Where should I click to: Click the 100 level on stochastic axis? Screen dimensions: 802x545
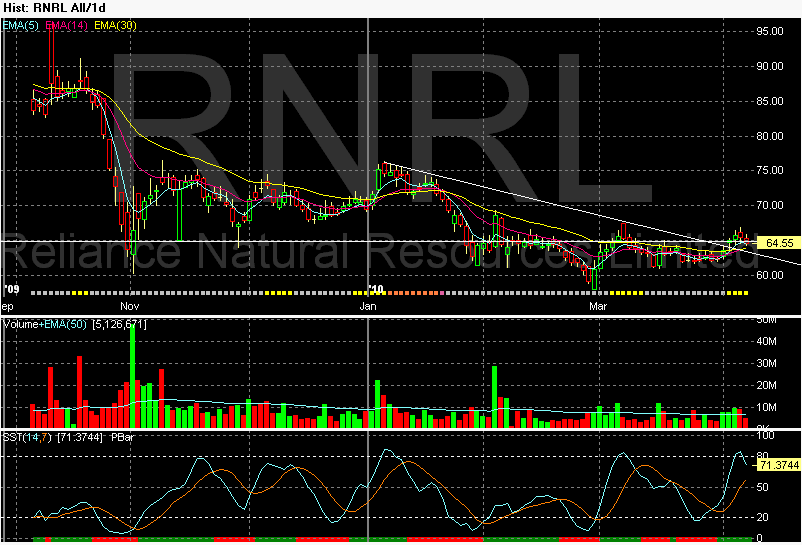(x=766, y=436)
